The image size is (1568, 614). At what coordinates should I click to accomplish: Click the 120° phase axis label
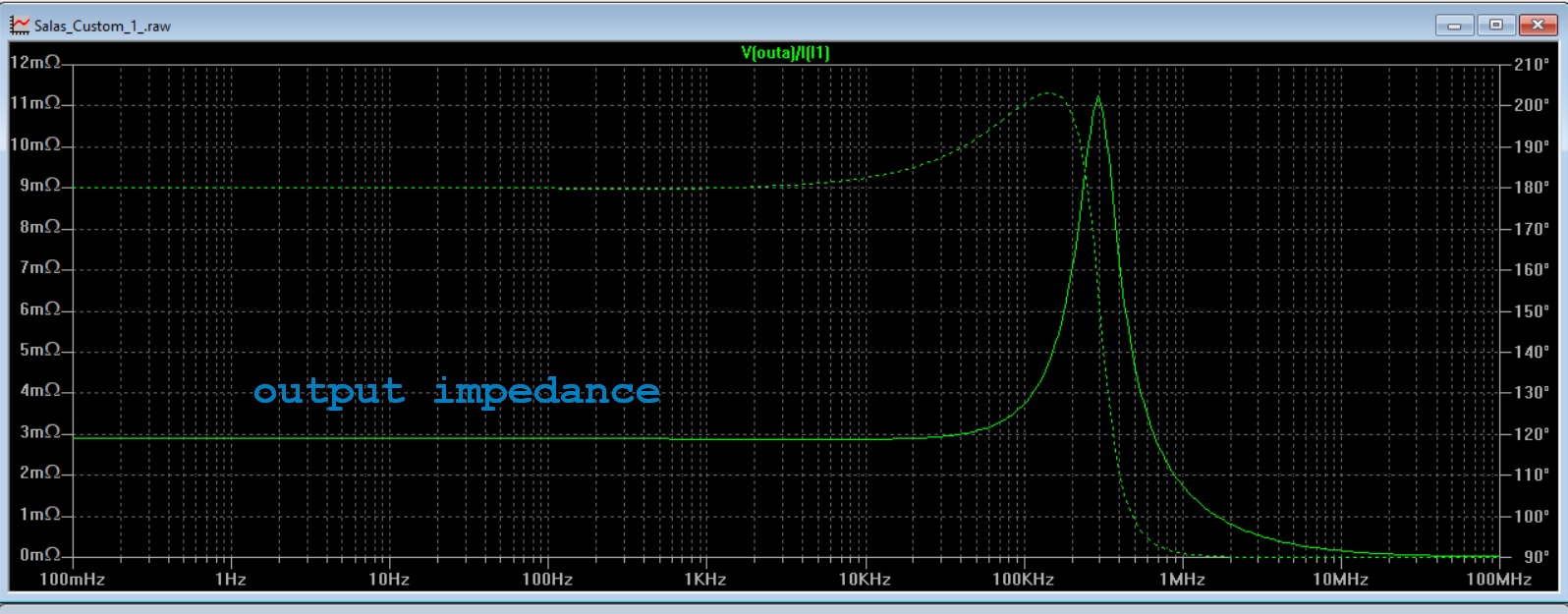[1532, 433]
